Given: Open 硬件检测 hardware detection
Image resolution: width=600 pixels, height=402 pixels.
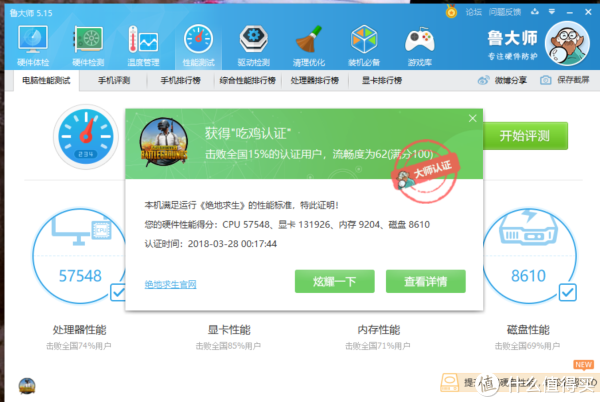Looking at the screenshot, I should point(88,46).
